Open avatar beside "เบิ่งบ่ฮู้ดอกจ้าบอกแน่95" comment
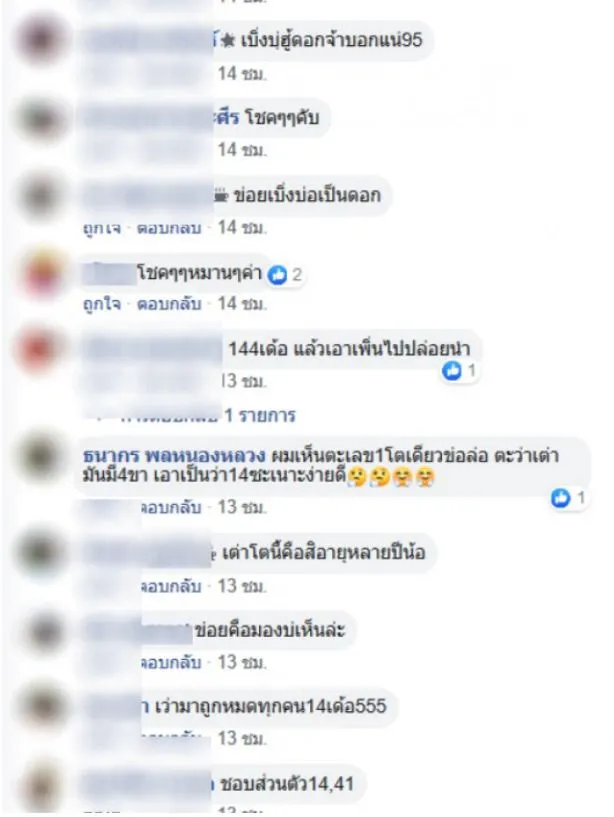 point(41,39)
